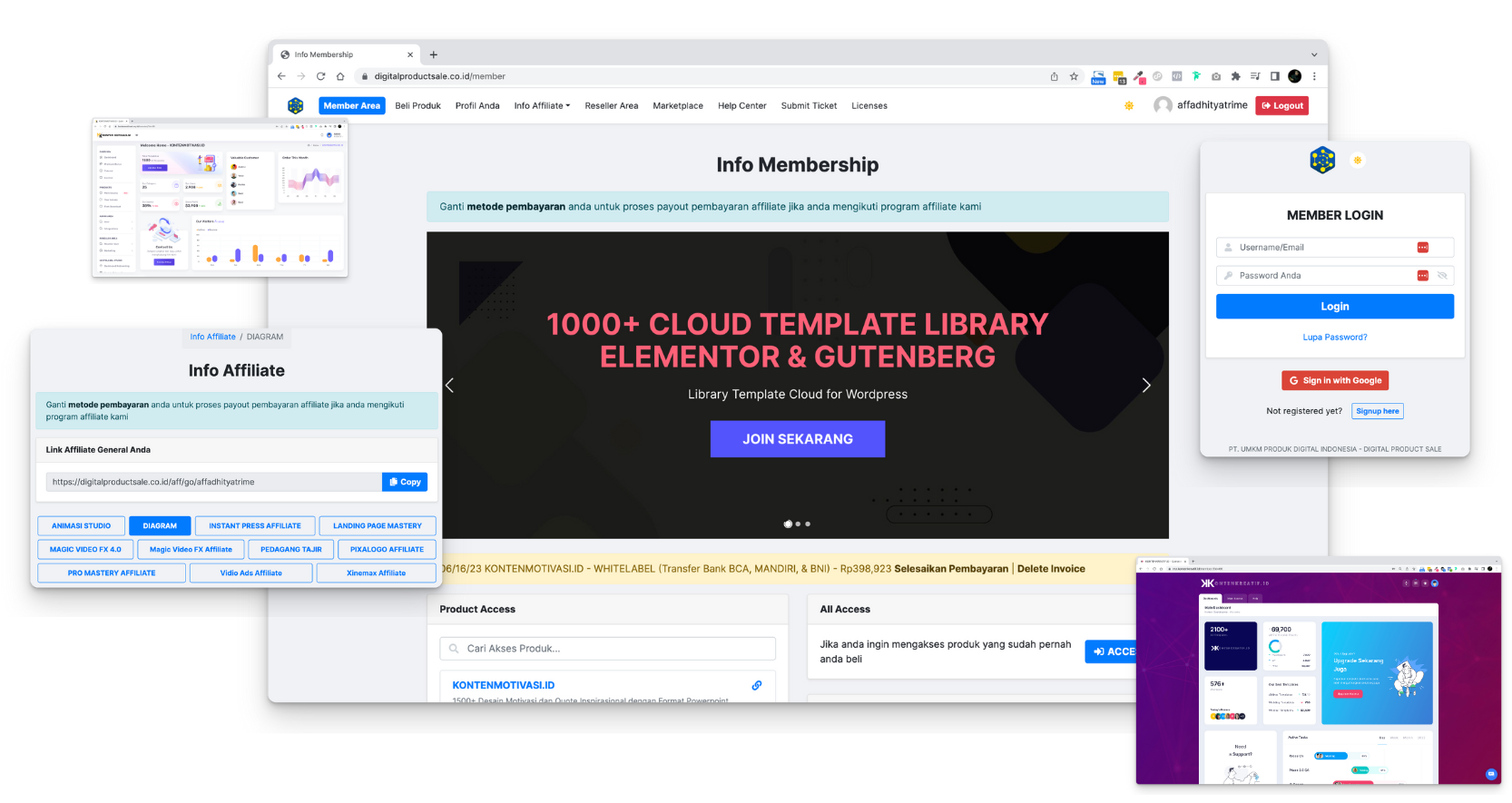Go back with the browser back arrow
Viewport: 1512px width, 803px height.
(281, 76)
